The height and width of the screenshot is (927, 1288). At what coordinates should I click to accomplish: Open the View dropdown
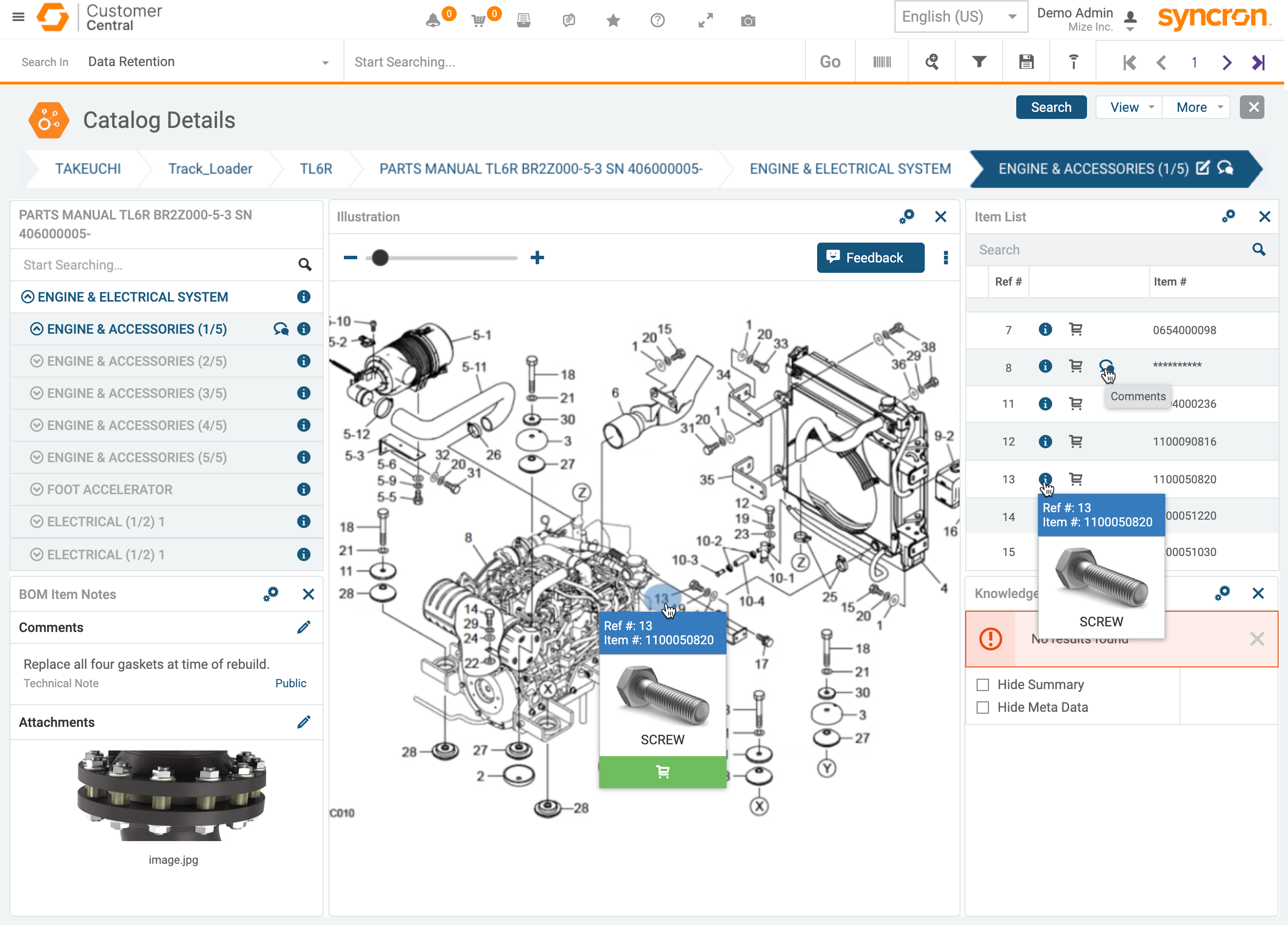1129,107
